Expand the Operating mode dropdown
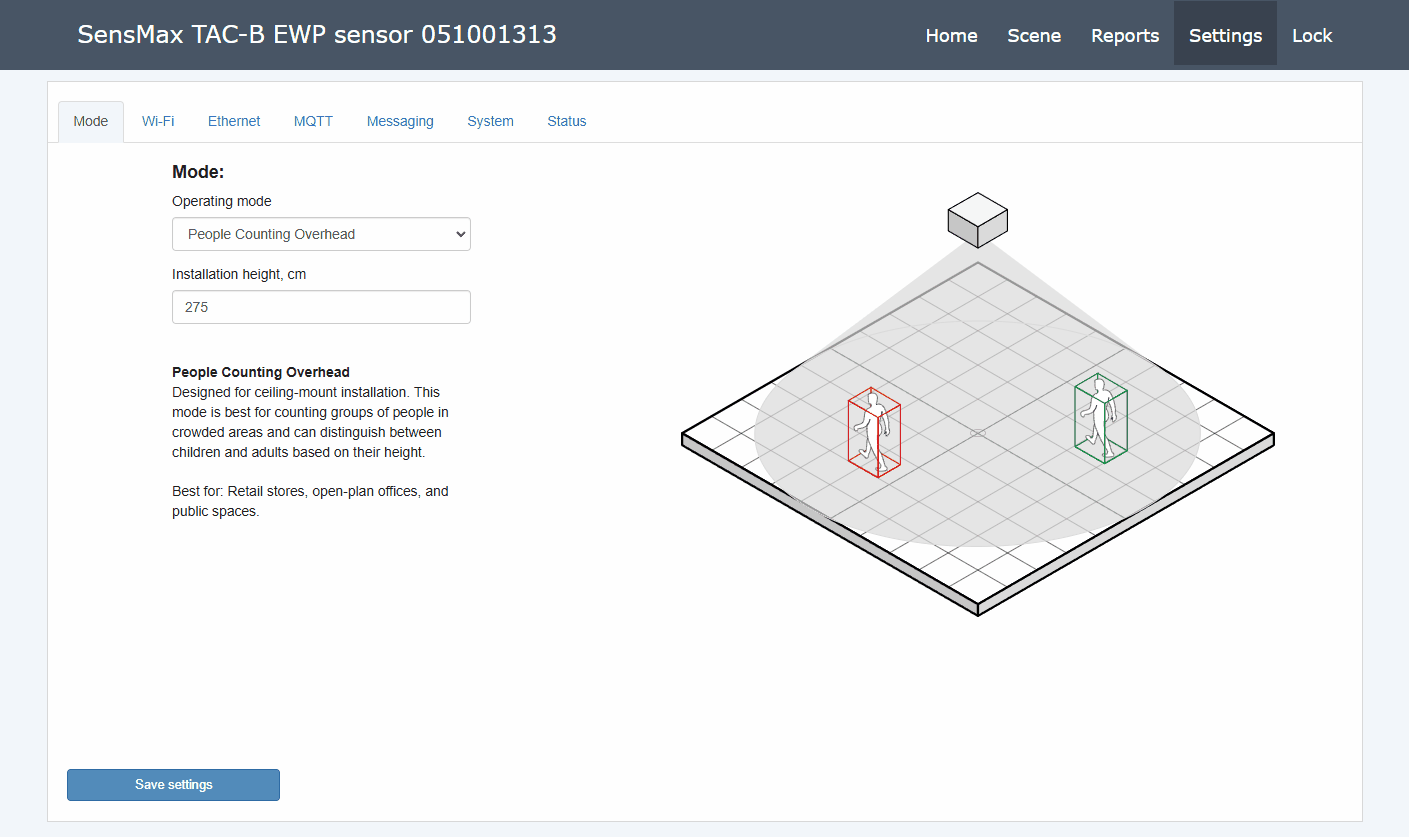1409x837 pixels. tap(321, 234)
